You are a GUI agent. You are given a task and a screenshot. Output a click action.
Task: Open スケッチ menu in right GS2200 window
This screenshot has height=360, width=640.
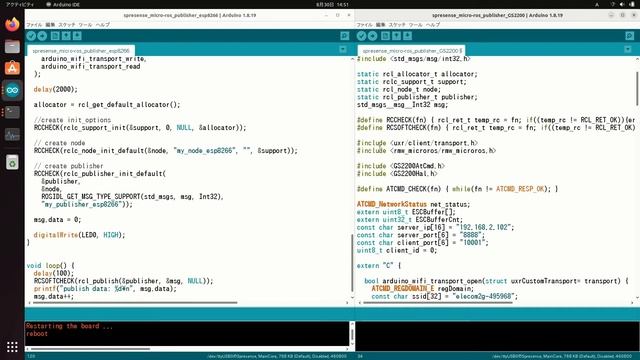(x=397, y=25)
